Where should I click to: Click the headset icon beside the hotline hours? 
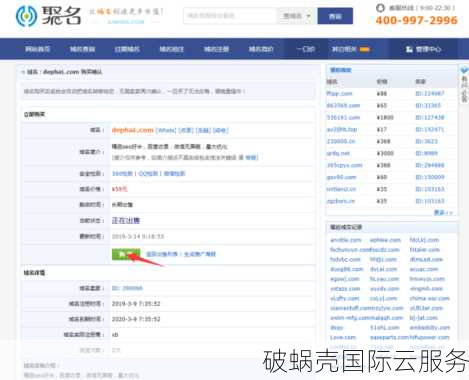point(380,8)
